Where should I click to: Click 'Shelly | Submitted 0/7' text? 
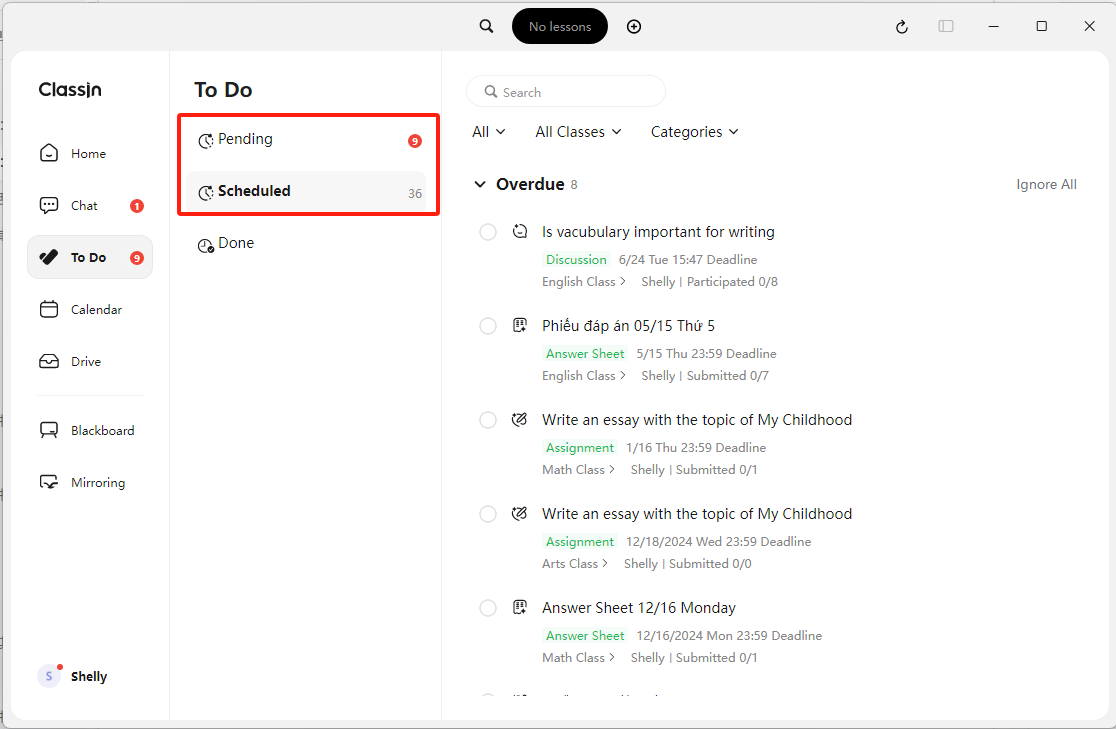[x=705, y=375]
